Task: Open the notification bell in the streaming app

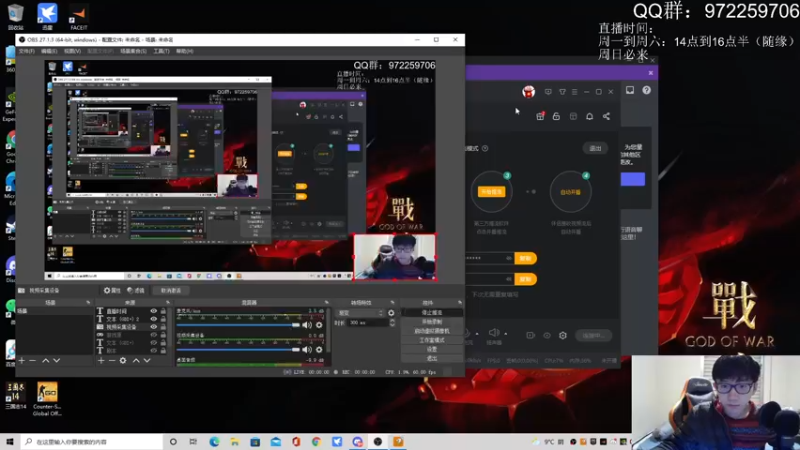Action: 589,116
